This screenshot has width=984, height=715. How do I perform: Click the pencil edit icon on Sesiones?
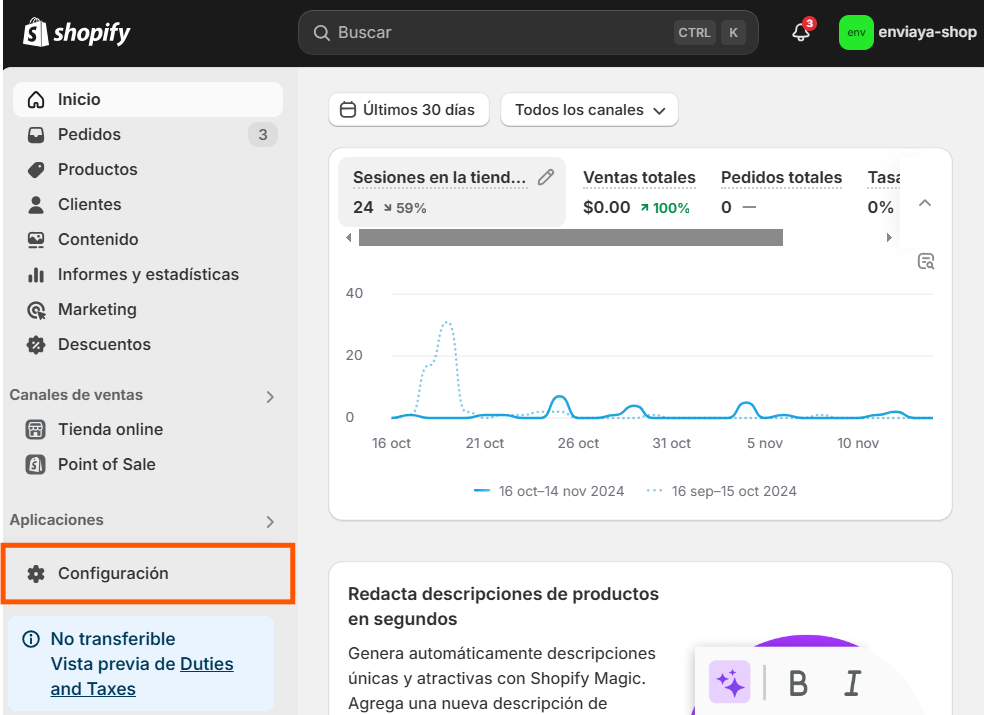coord(546,178)
